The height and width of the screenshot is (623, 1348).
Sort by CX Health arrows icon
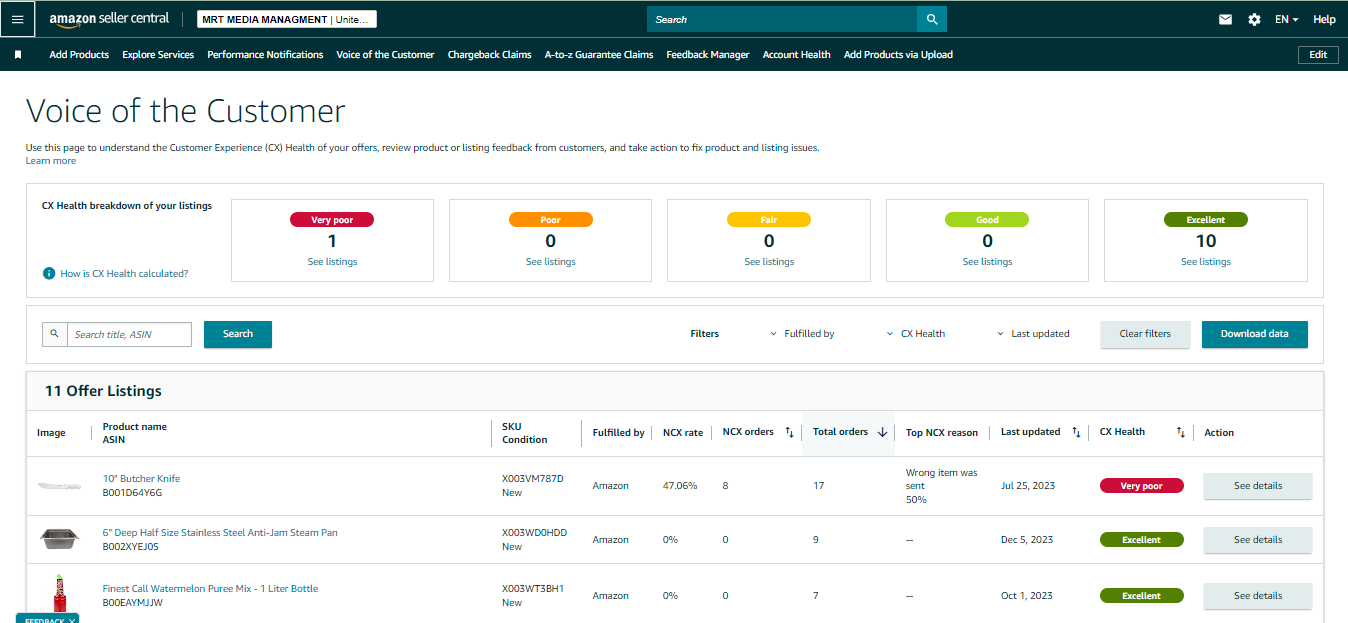(1180, 432)
